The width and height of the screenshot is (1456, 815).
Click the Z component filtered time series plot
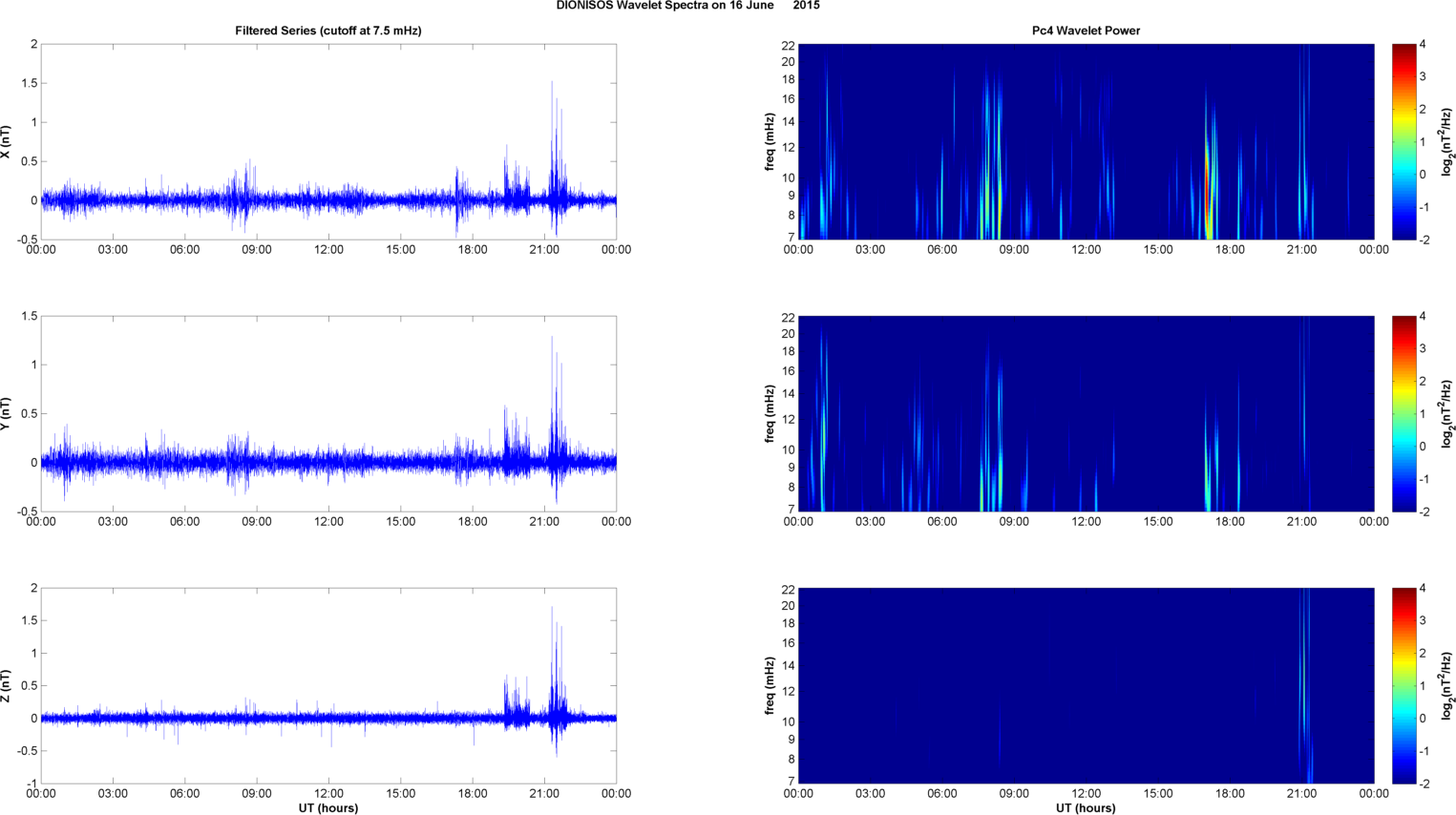point(328,685)
